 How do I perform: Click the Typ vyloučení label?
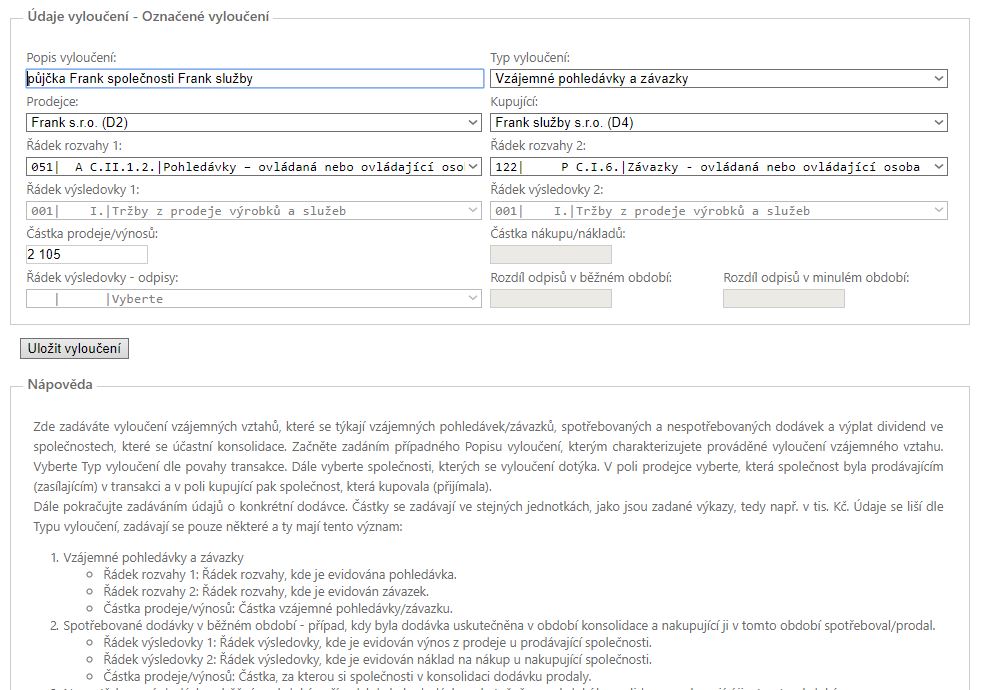(530, 58)
